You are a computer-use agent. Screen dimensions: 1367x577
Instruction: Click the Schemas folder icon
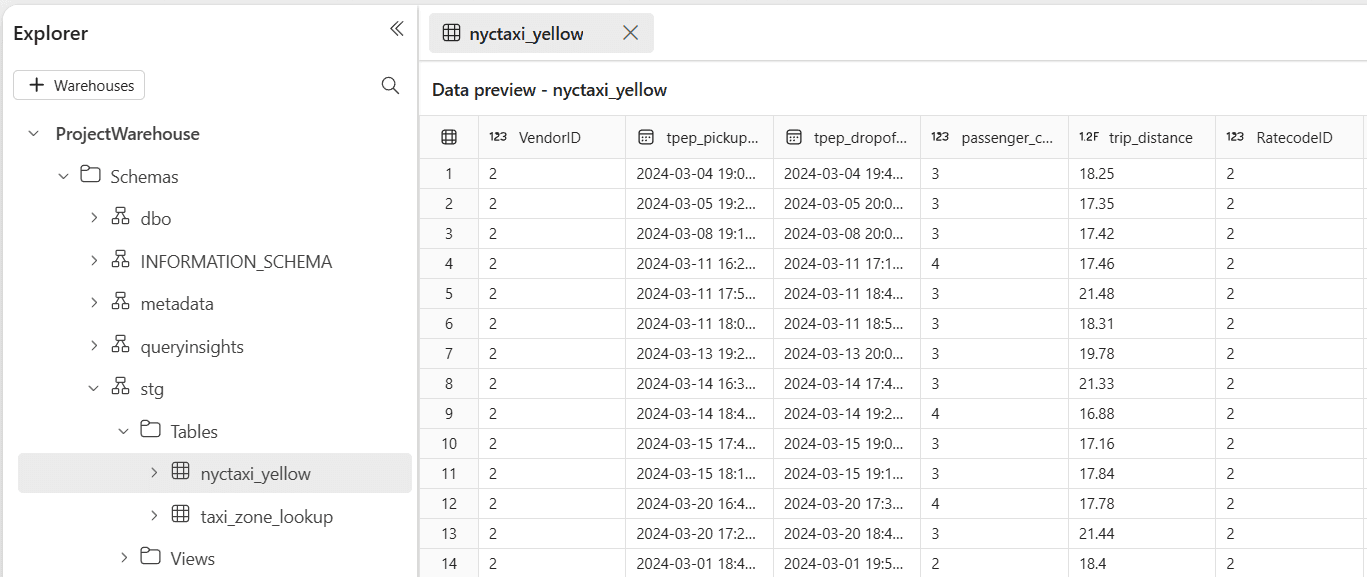pyautogui.click(x=91, y=175)
